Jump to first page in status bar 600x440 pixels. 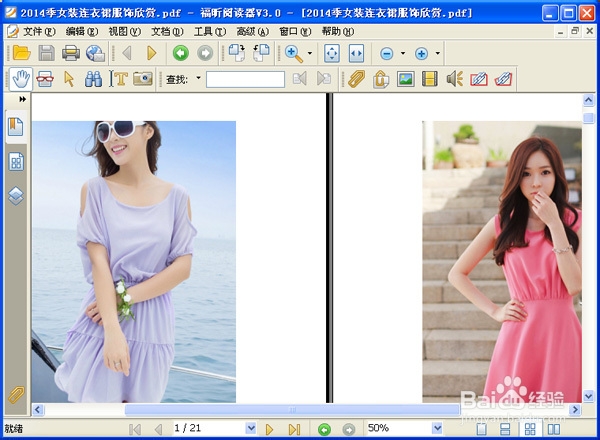[x=135, y=429]
